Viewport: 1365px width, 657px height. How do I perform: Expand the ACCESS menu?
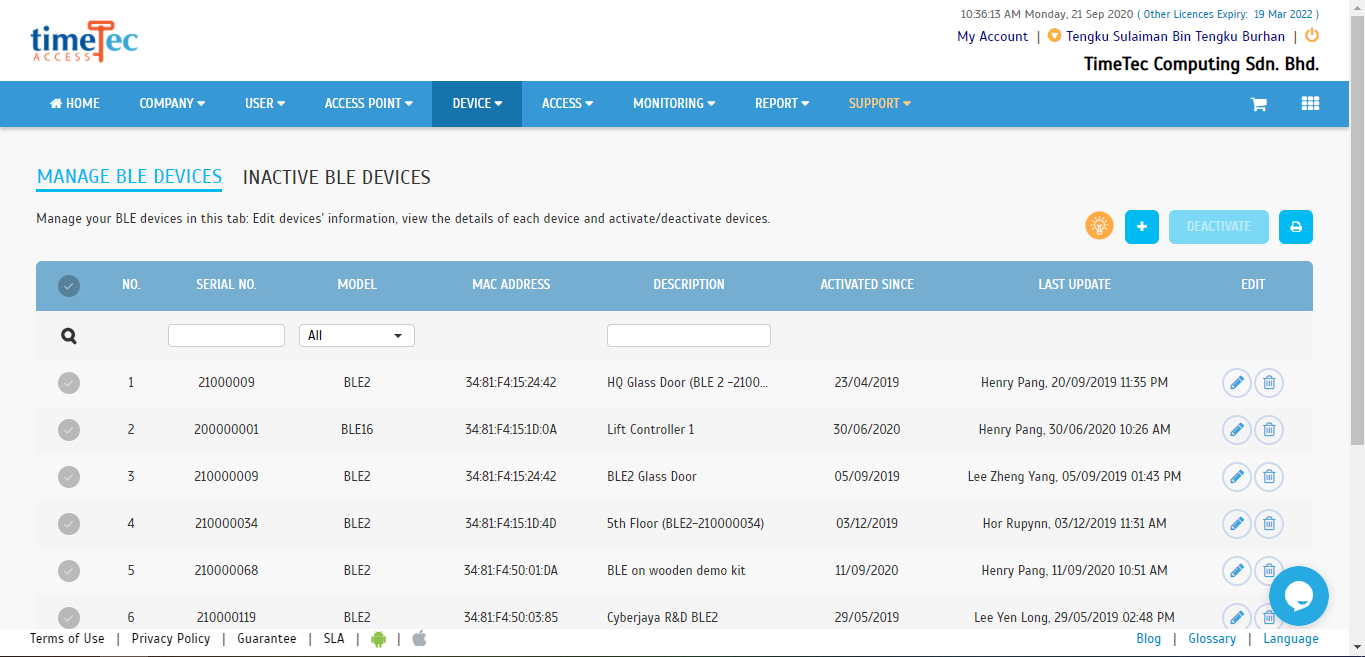567,103
